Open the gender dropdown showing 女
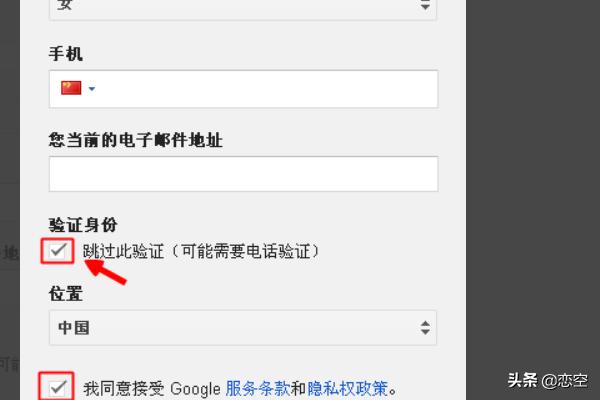The width and height of the screenshot is (600, 400). click(243, 8)
